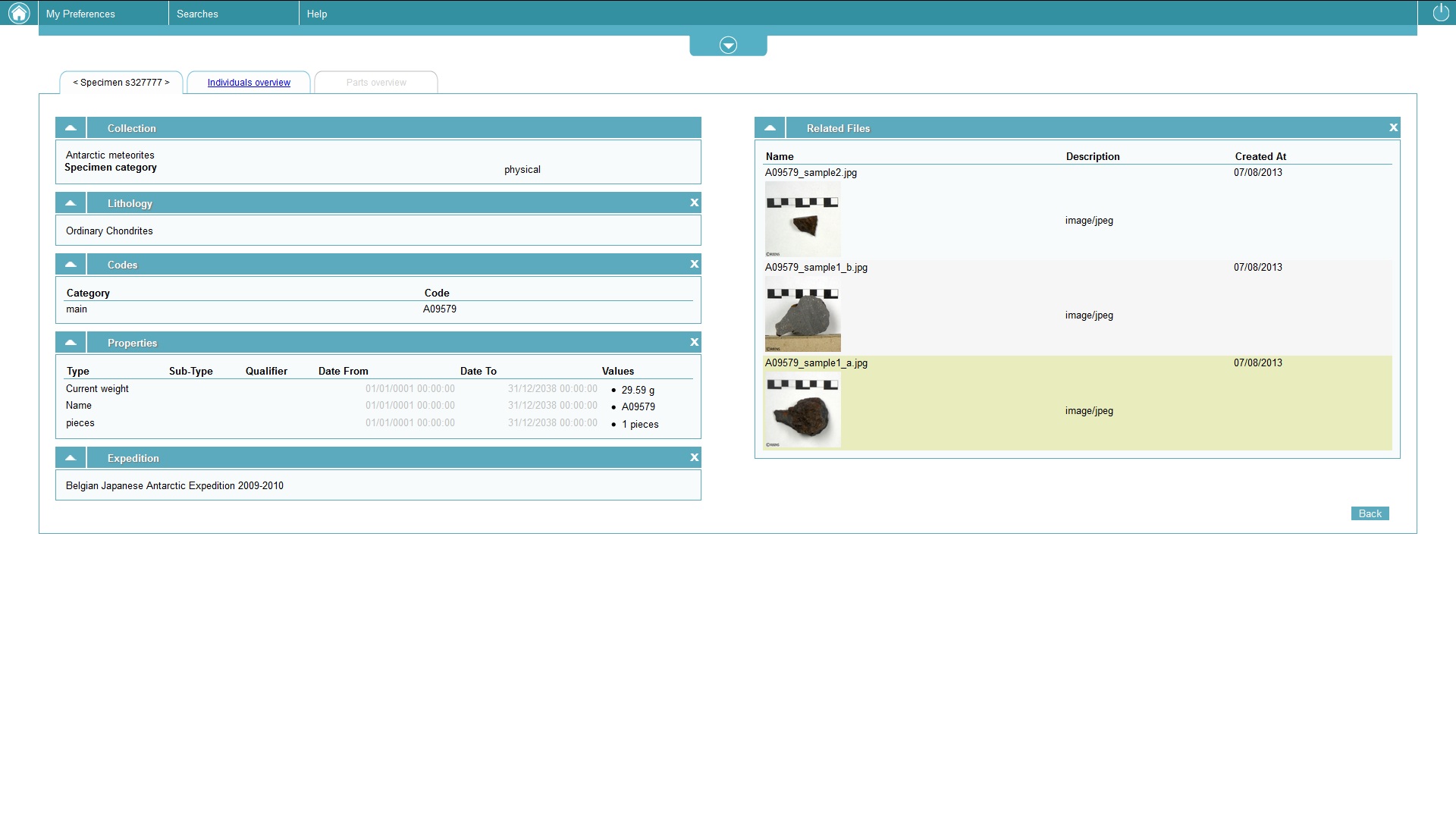
Task: Open the A09579_sample1_b.jpg thumbnail
Action: (x=802, y=314)
